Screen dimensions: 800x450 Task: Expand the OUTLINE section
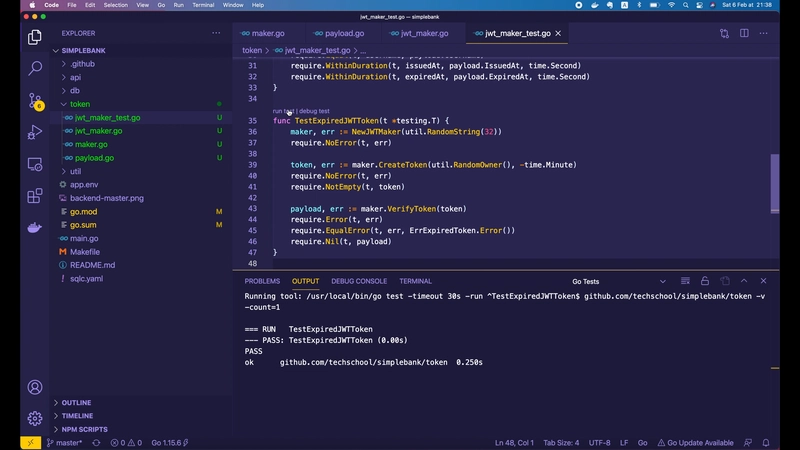tap(76, 403)
